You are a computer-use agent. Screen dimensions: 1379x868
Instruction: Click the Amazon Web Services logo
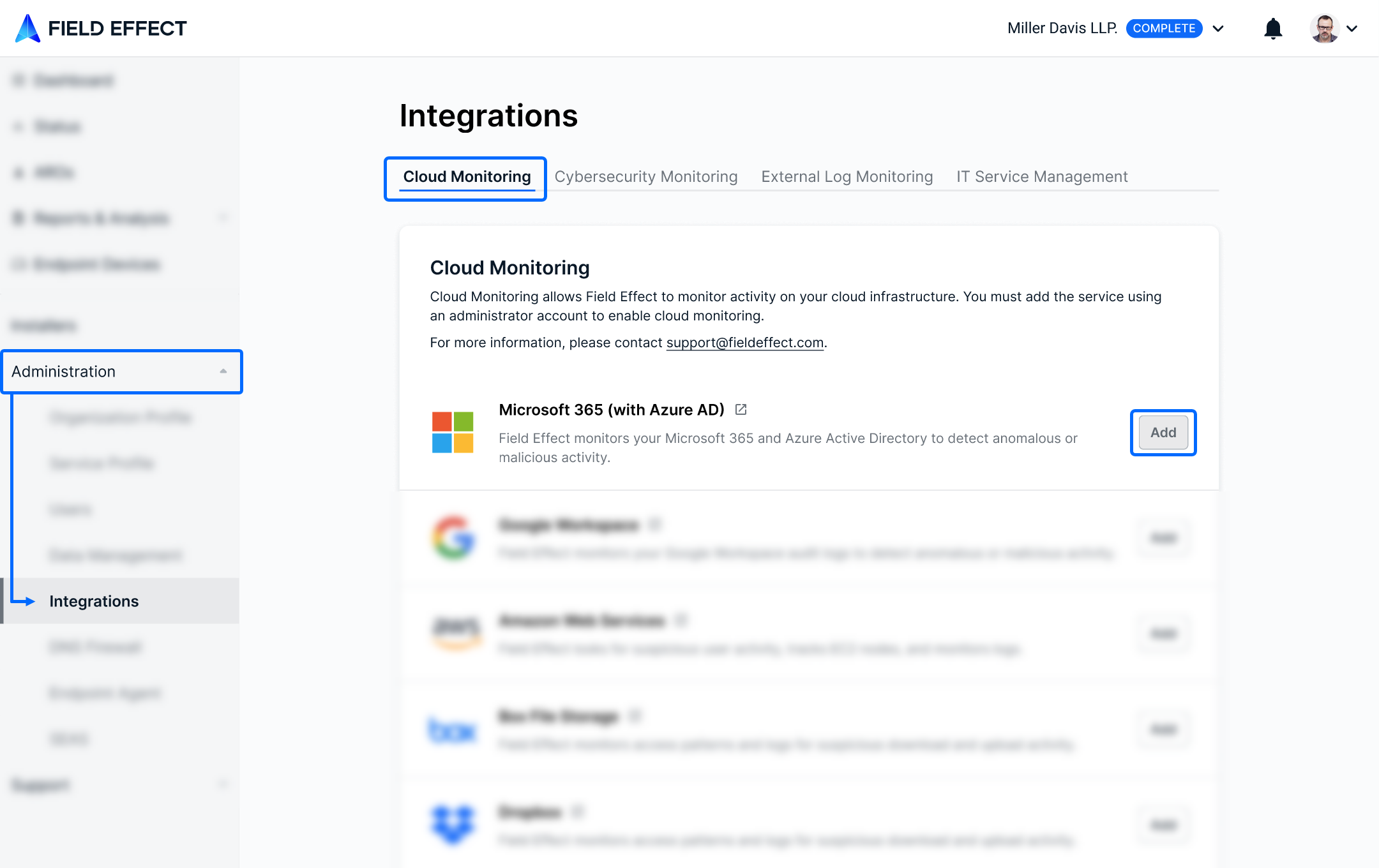(455, 632)
